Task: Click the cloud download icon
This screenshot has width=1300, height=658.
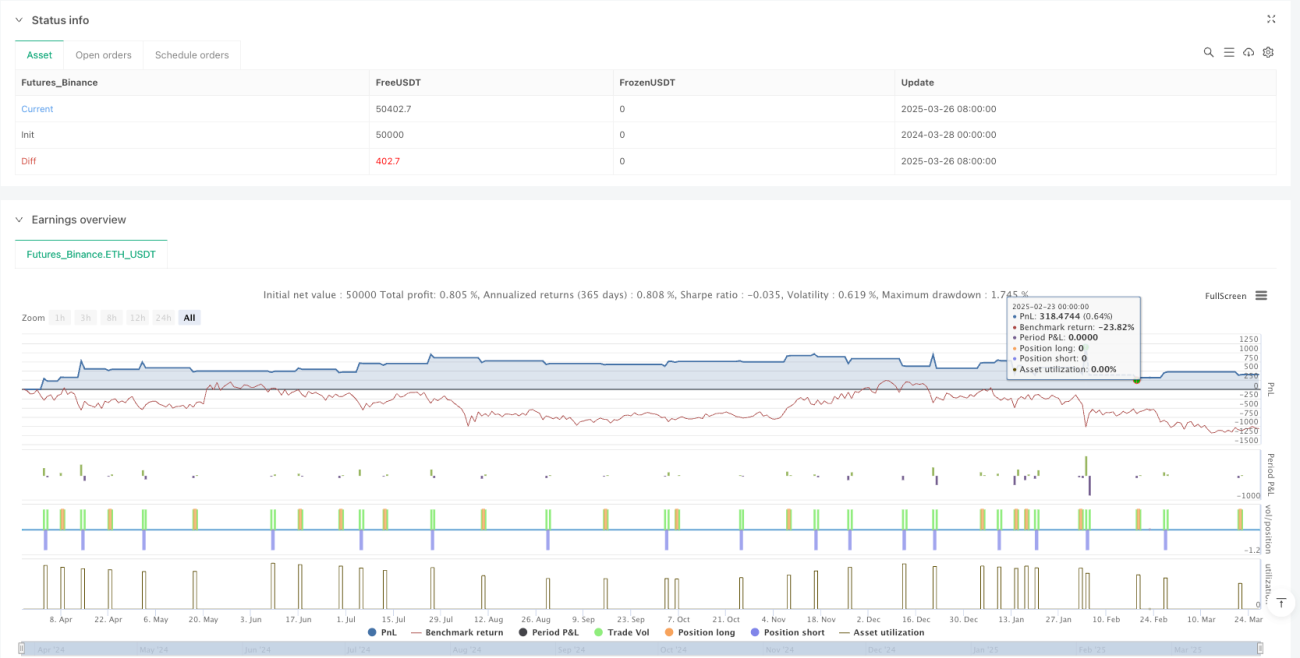Action: point(1248,52)
